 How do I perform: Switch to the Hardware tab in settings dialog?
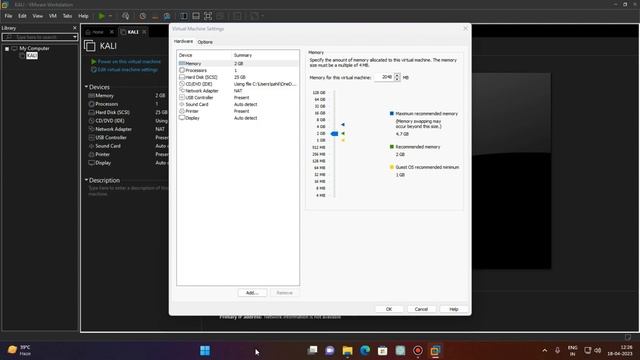[x=183, y=42]
